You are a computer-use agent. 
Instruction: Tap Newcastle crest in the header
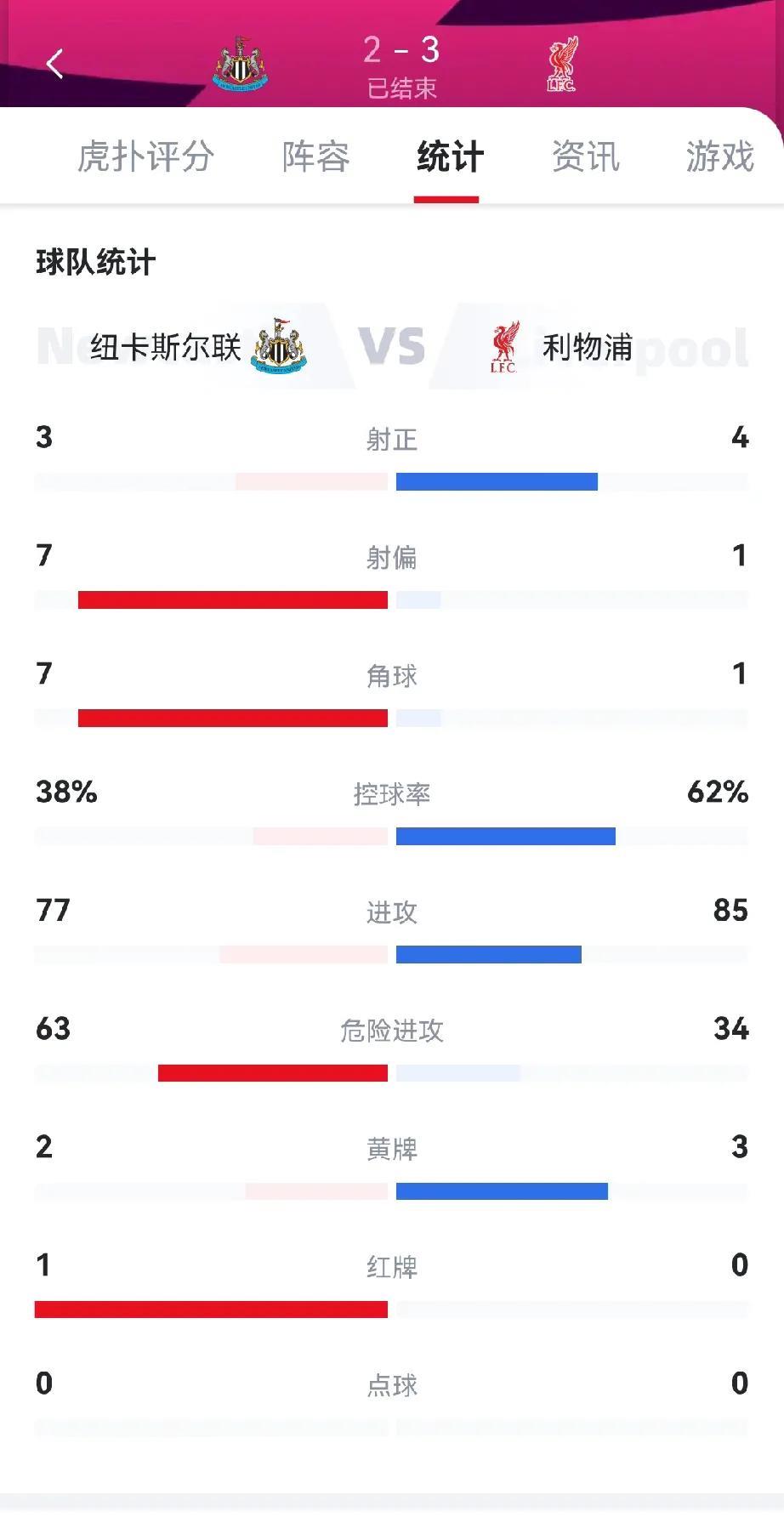240,65
